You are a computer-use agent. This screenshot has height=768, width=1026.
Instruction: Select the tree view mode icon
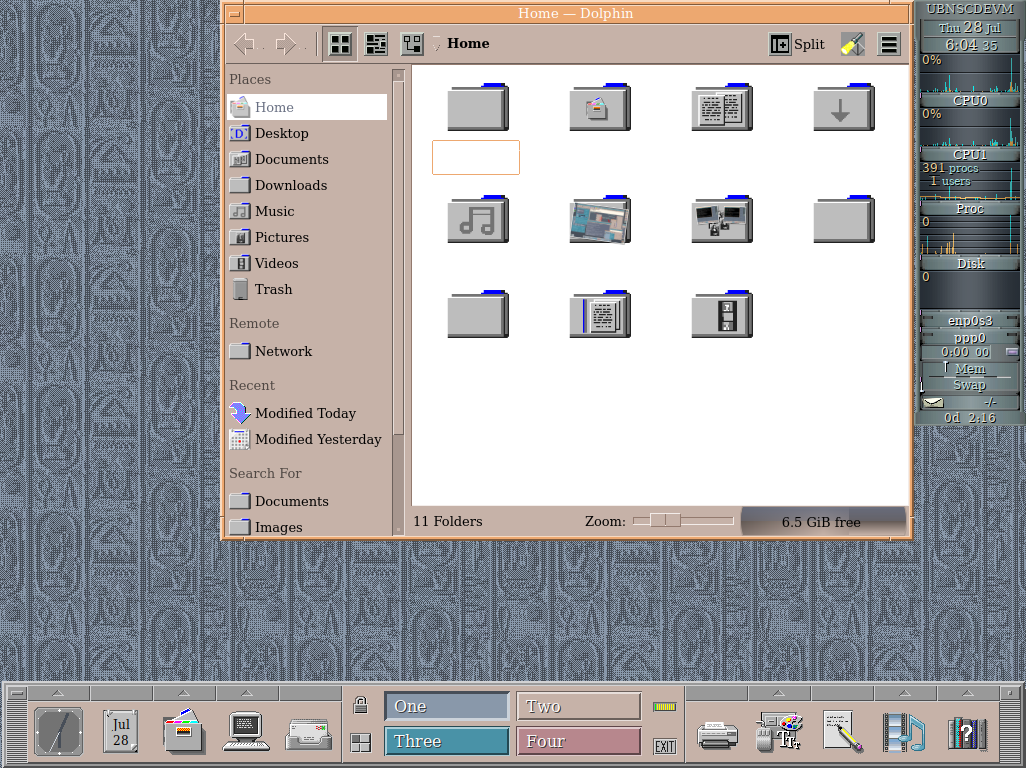(411, 44)
